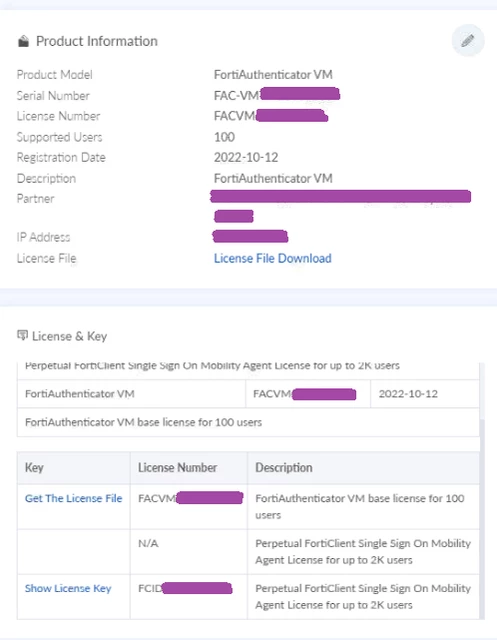Image resolution: width=497 pixels, height=640 pixels.
Task: Click the Description column header
Action: point(363,468)
